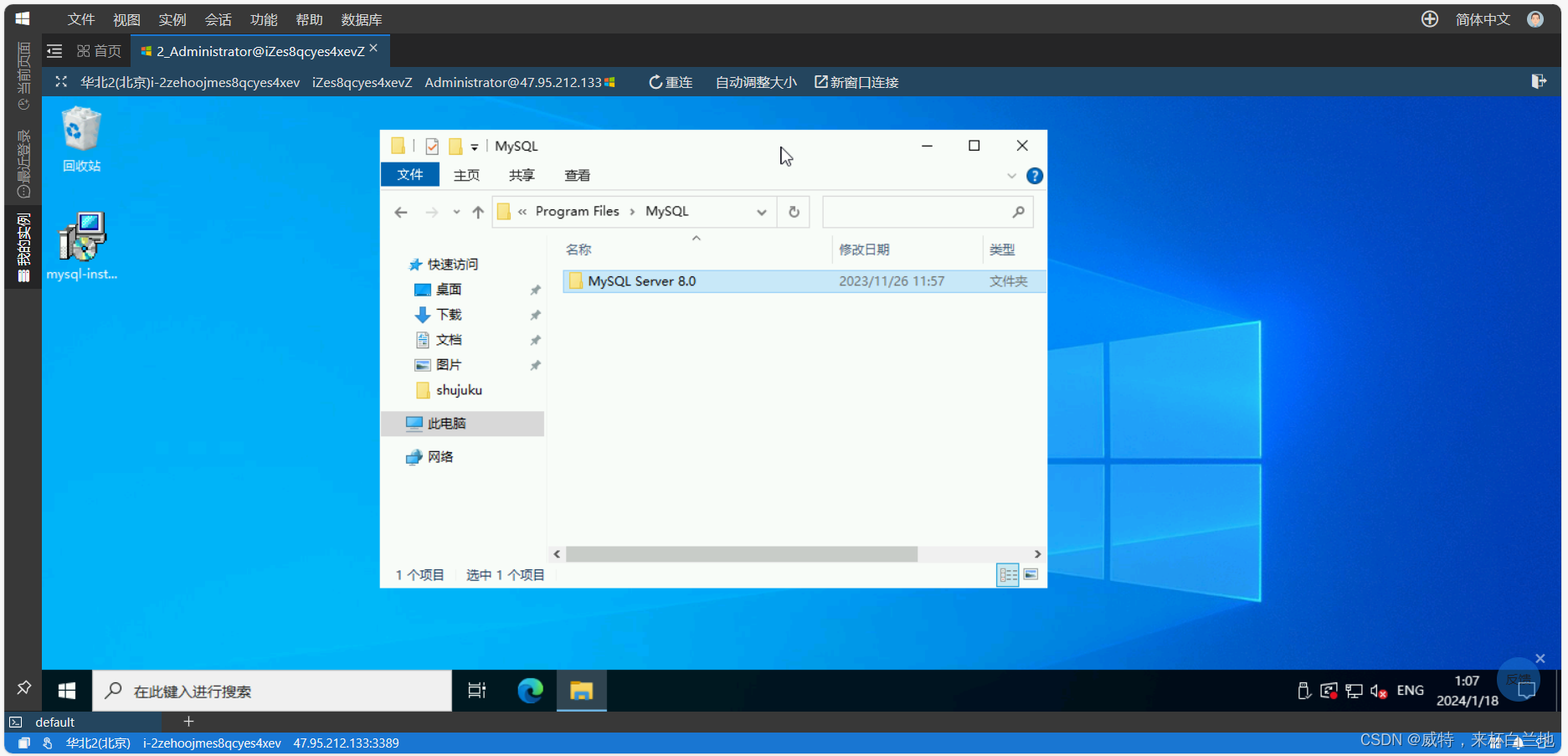The width and height of the screenshot is (1568, 756).
Task: Select the default terminal tab
Action: (x=54, y=722)
